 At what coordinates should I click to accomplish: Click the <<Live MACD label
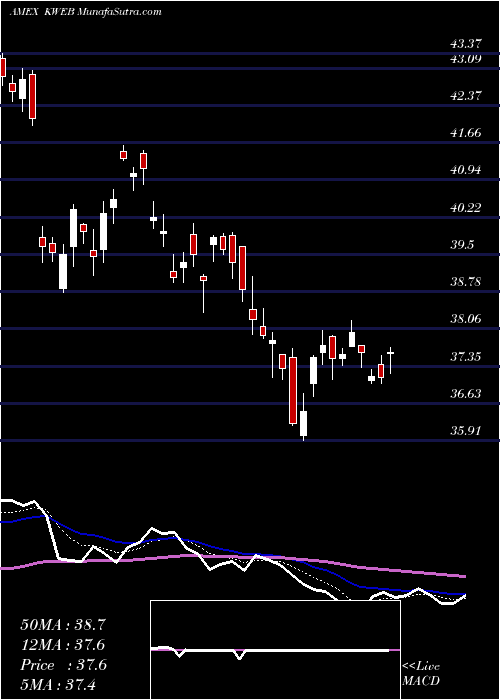pyautogui.click(x=421, y=674)
